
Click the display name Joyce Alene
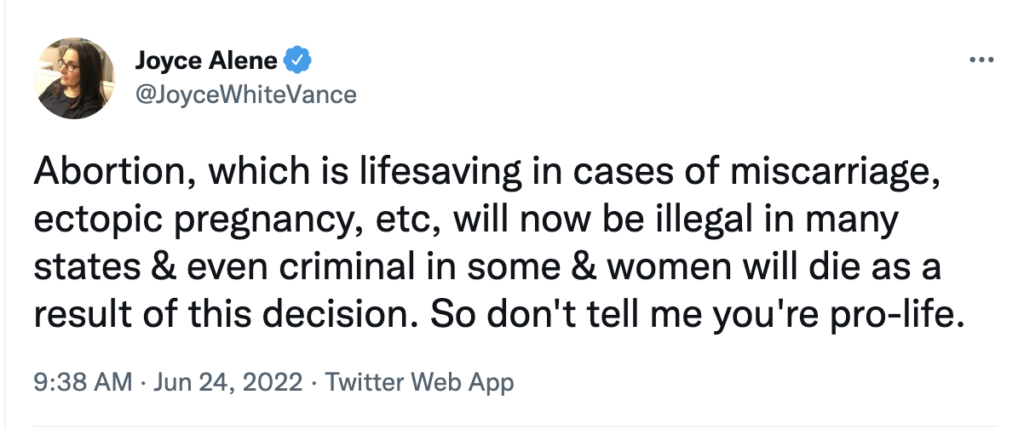coord(208,61)
